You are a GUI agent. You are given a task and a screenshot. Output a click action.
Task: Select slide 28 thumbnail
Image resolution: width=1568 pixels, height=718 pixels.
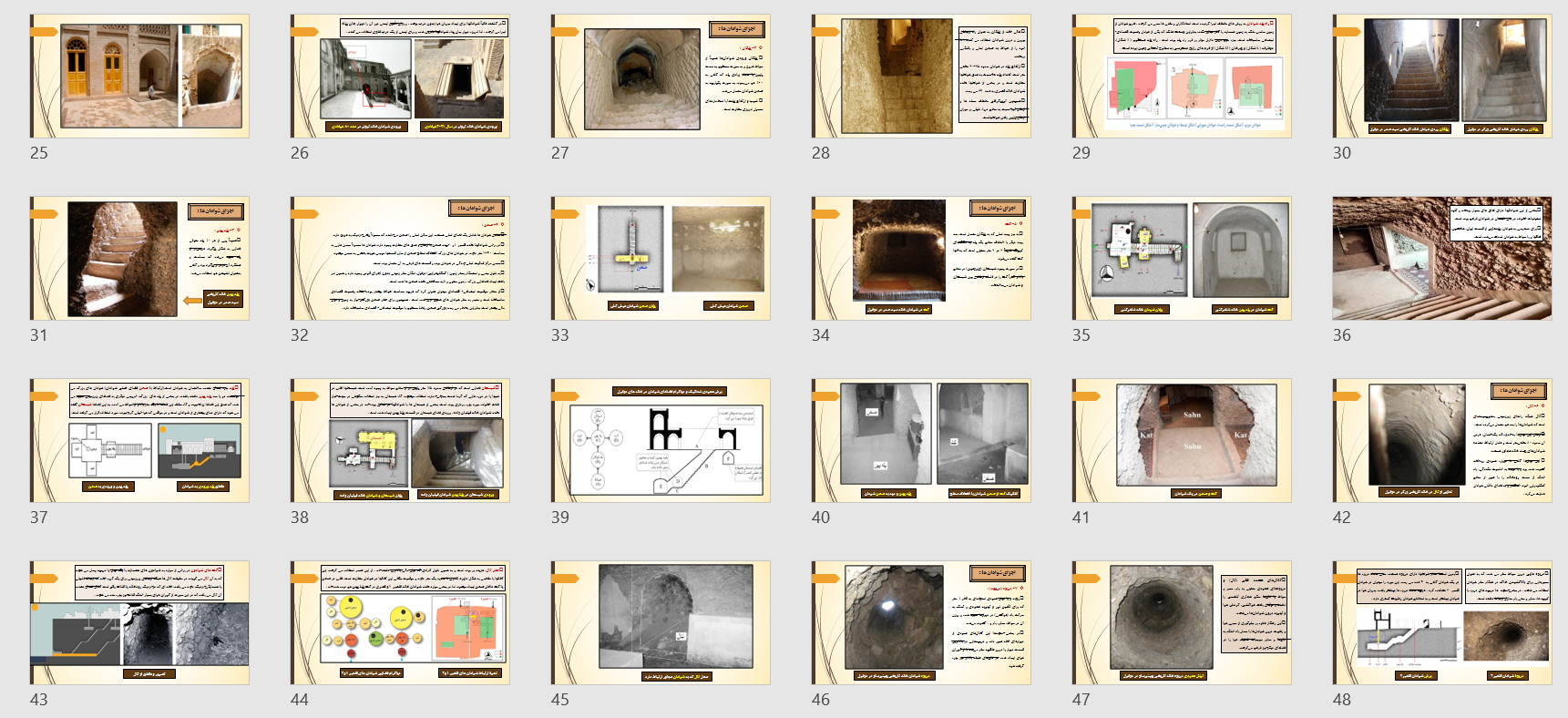[x=921, y=76]
